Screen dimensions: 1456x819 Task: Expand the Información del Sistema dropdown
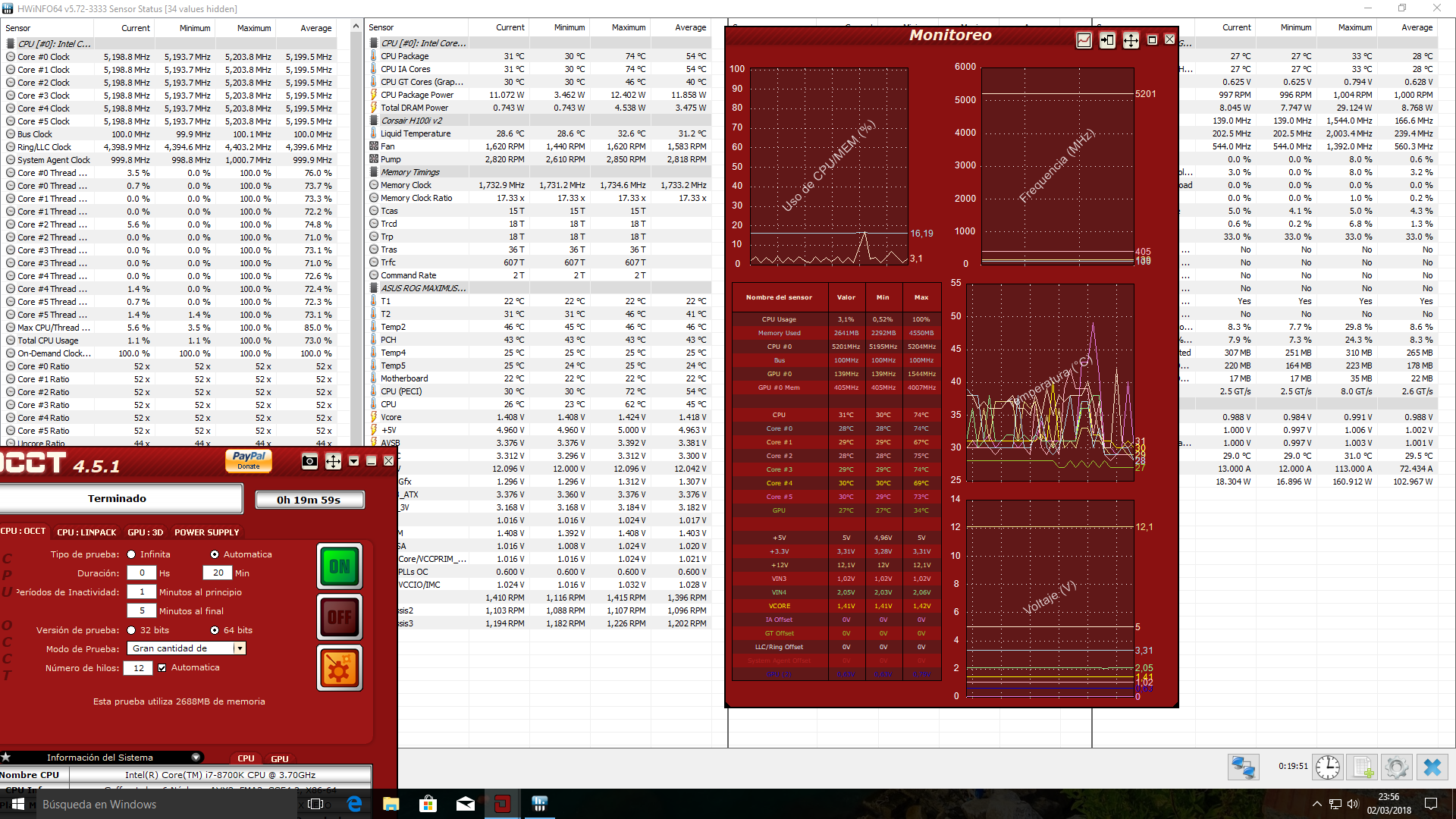[196, 758]
